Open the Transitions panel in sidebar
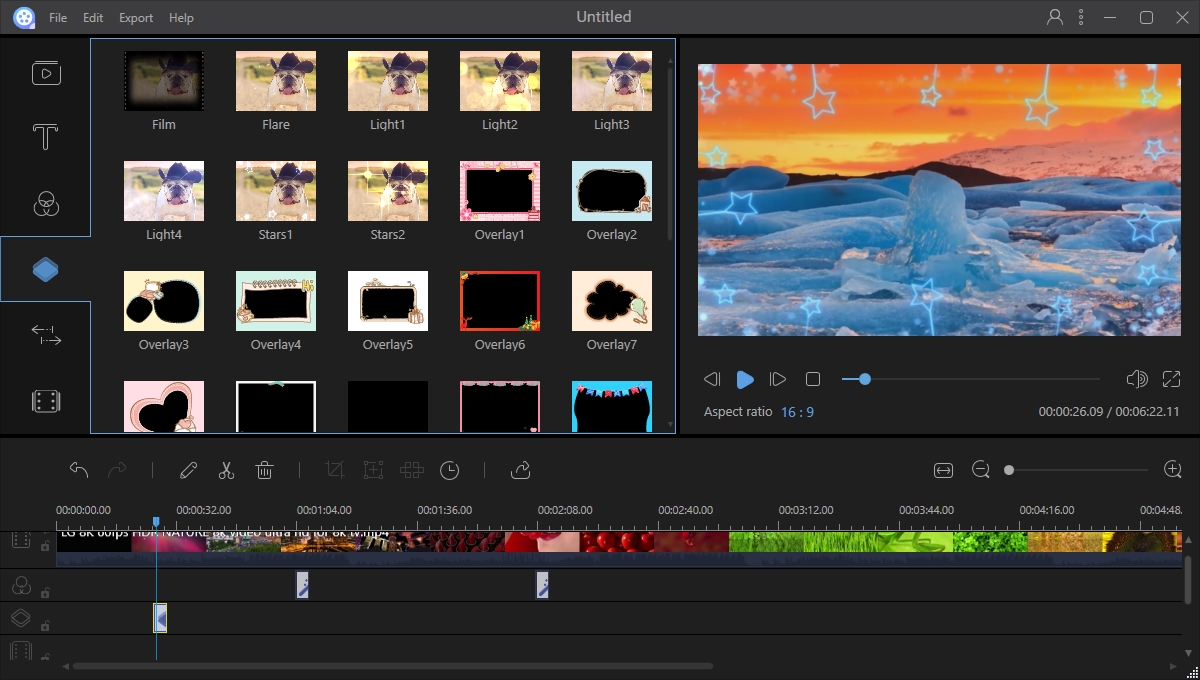 pyautogui.click(x=45, y=336)
